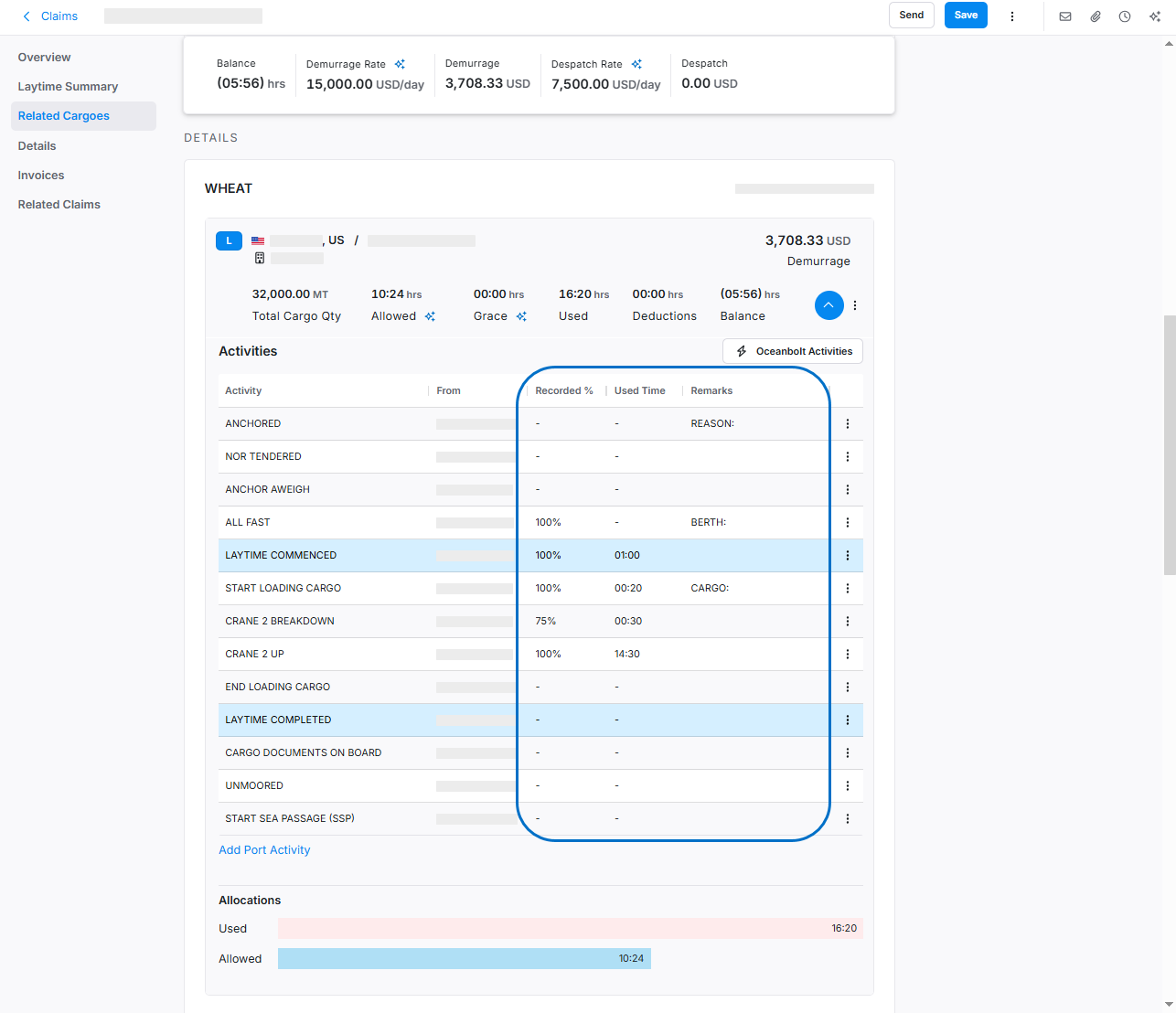Click sparkle icon beside Grace time
Viewport: 1176px width, 1013px height.
[521, 316]
